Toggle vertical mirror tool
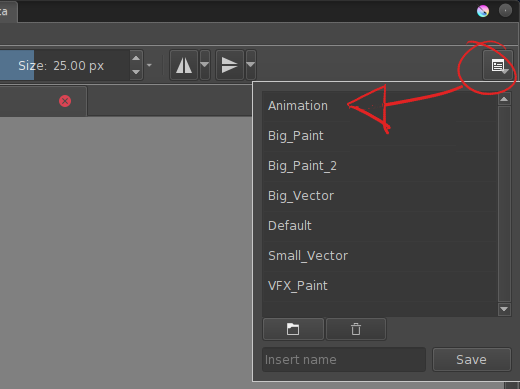This screenshot has width=520, height=389. [230, 65]
